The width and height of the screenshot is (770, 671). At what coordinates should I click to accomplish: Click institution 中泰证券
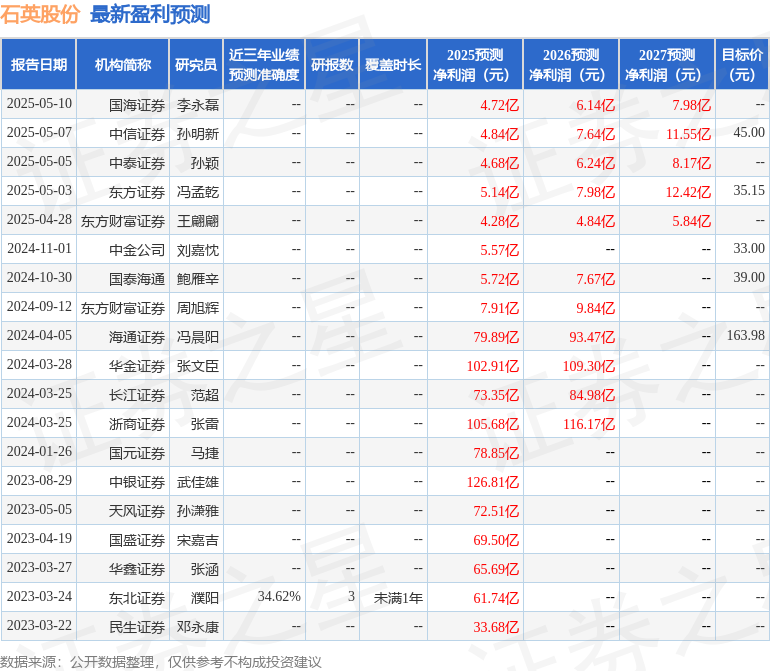(x=137, y=163)
